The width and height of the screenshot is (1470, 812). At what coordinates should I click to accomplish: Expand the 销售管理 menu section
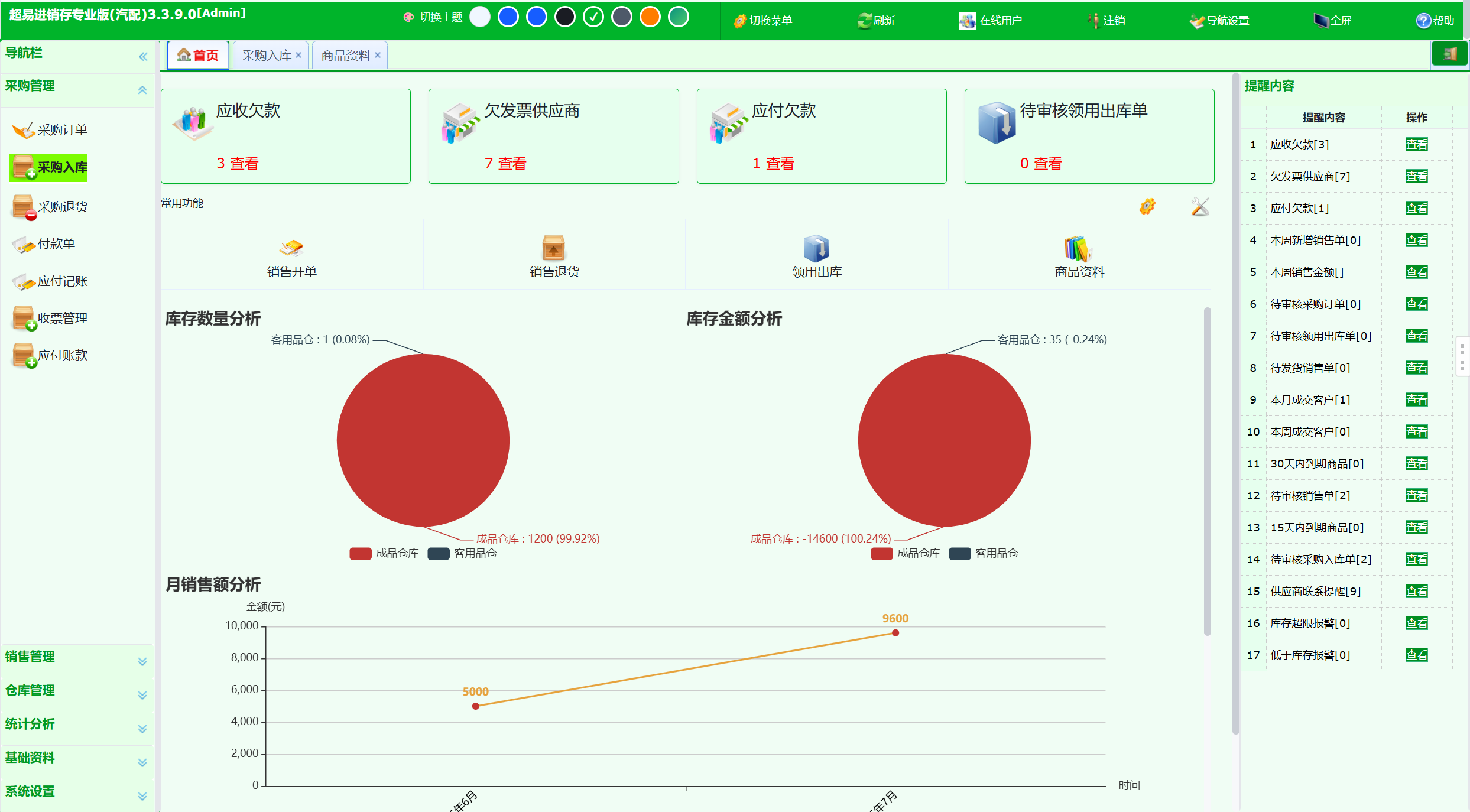pos(76,657)
